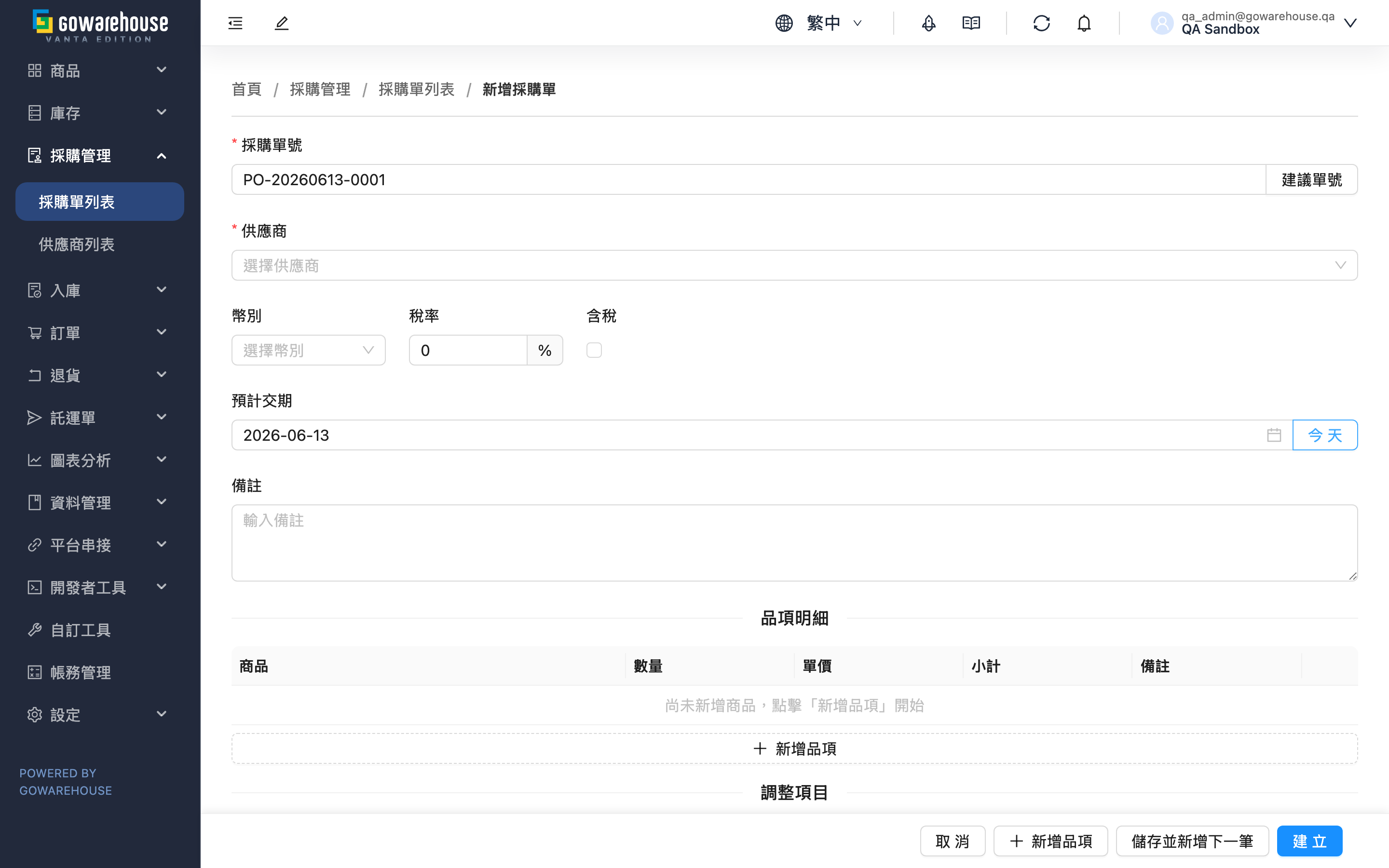The image size is (1389, 868).
Task: Expand the 平台串接 menu chevron
Action: pos(162,543)
